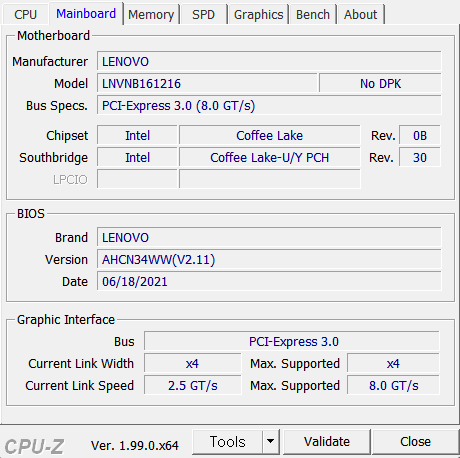
Task: Open the Bench tab
Action: (313, 14)
